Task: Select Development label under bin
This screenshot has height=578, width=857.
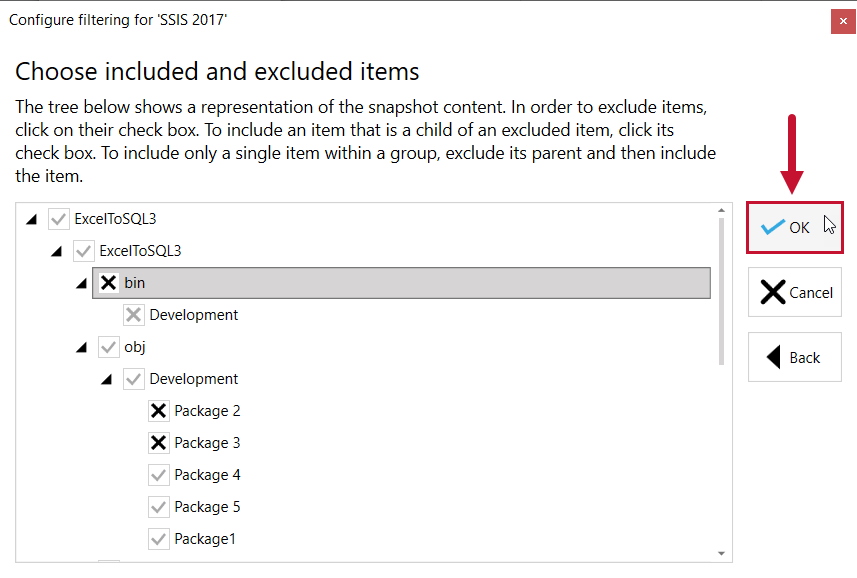Action: point(193,315)
